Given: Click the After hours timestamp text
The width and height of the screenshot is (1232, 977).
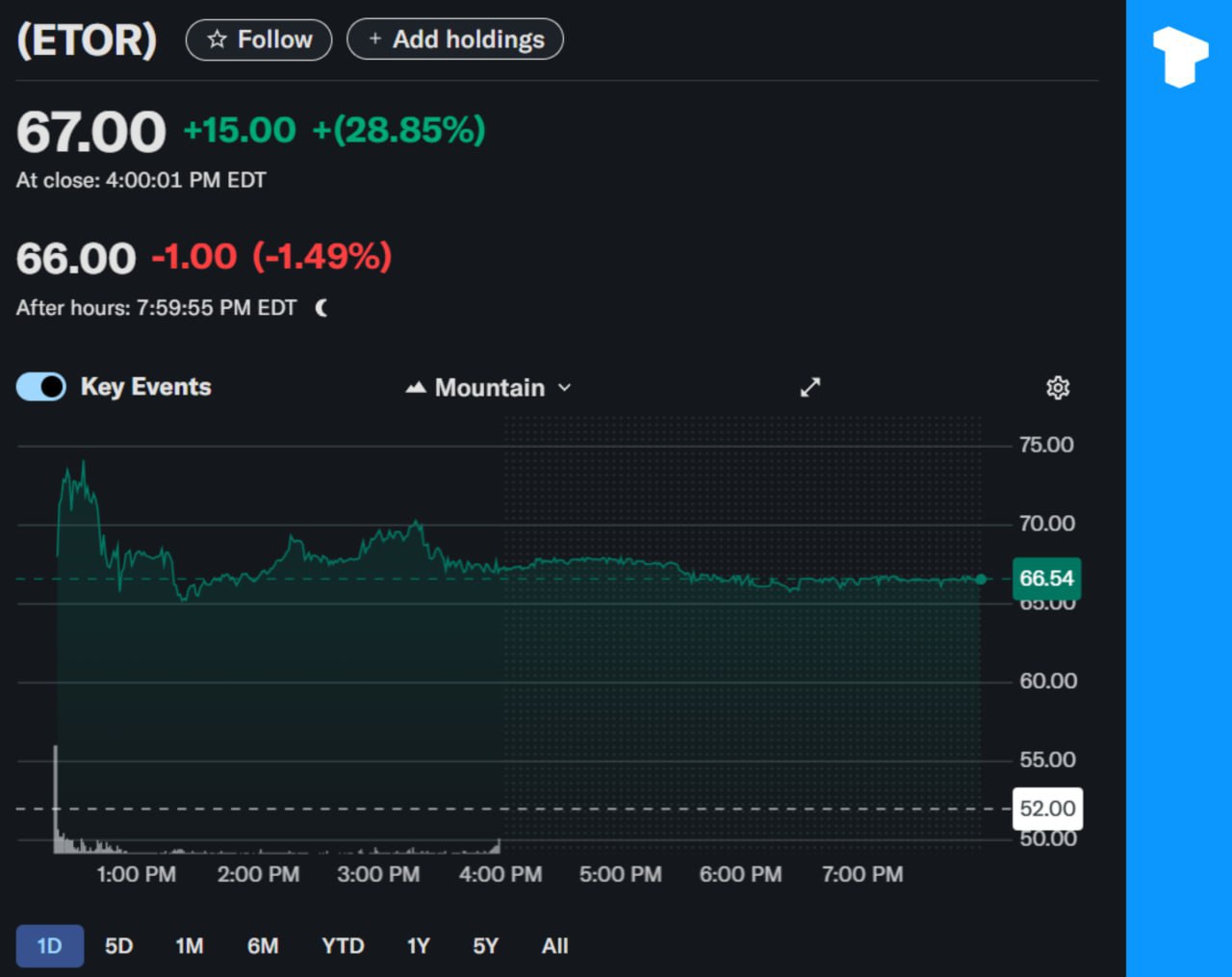Looking at the screenshot, I should 157,308.
